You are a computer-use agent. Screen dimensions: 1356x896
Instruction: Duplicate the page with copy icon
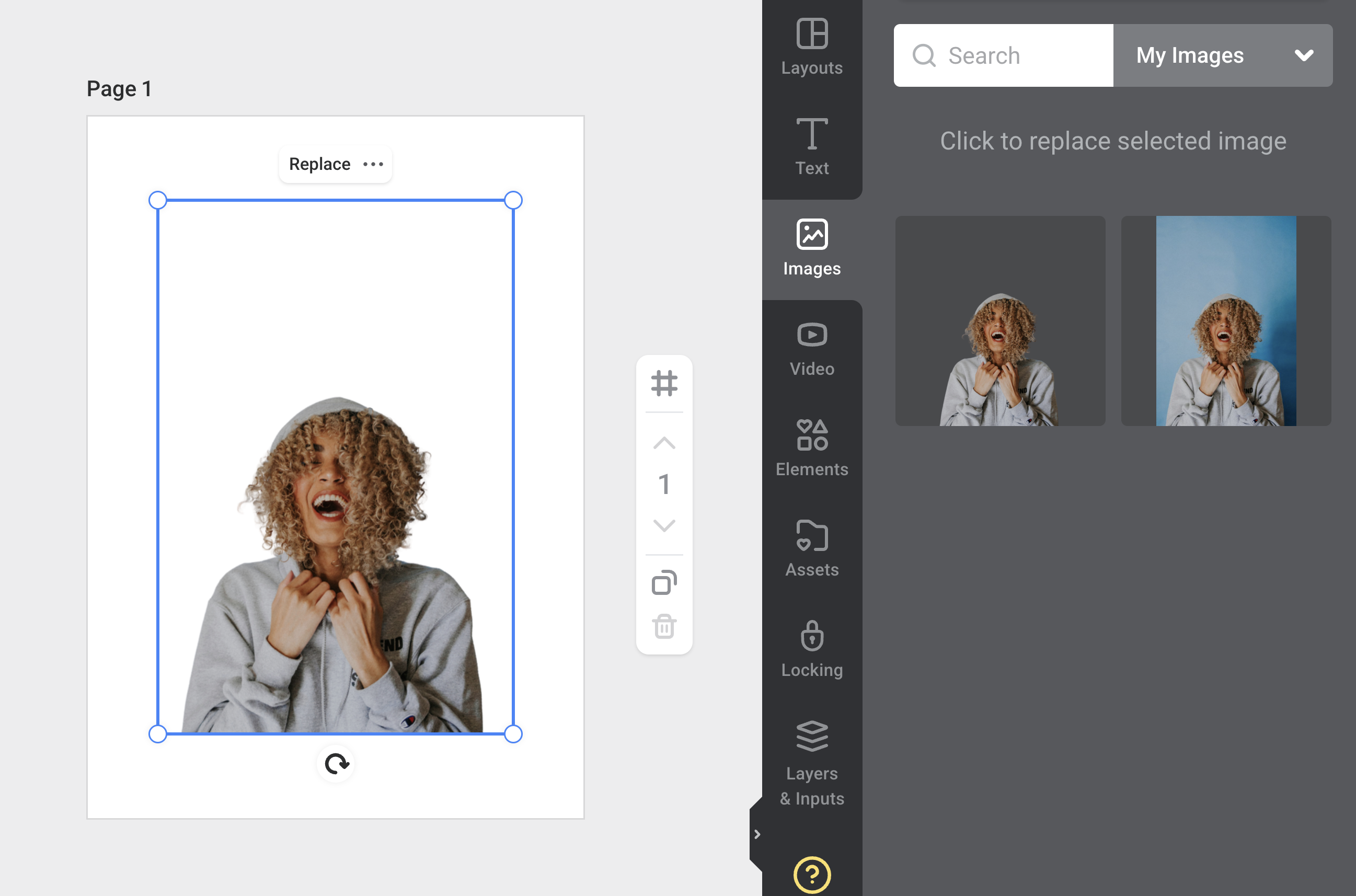click(x=664, y=582)
